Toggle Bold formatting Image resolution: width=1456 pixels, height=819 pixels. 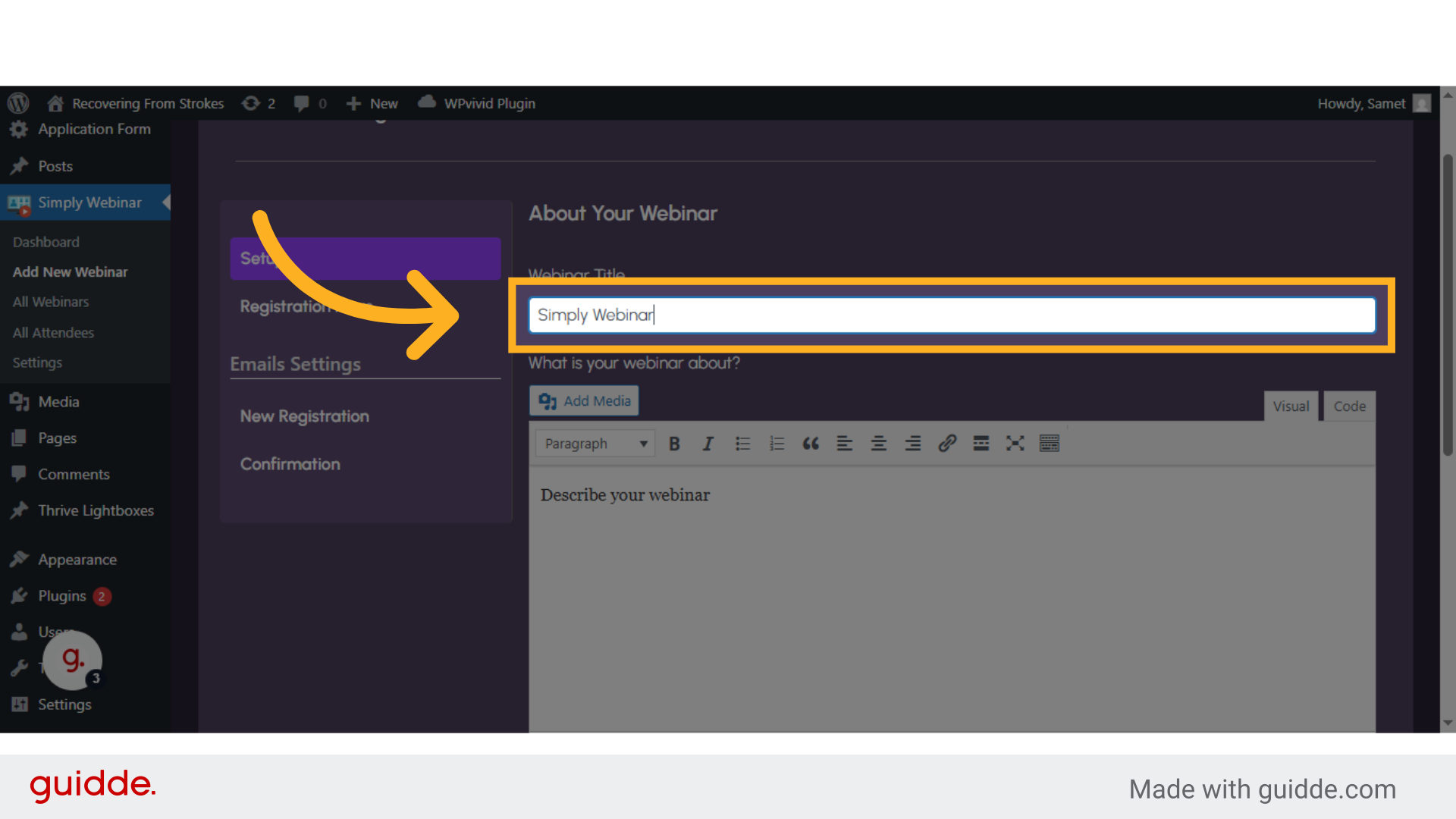click(674, 444)
